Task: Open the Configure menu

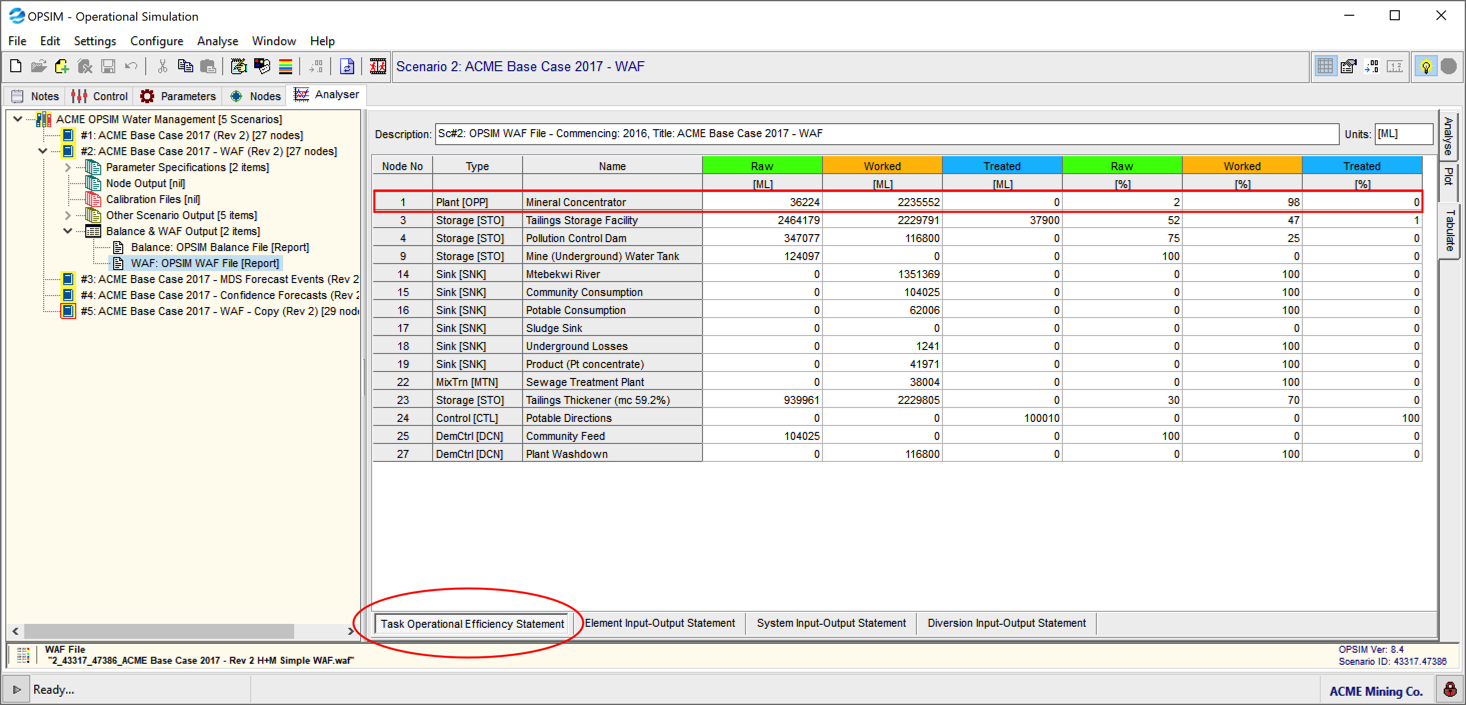Action: [x=156, y=41]
